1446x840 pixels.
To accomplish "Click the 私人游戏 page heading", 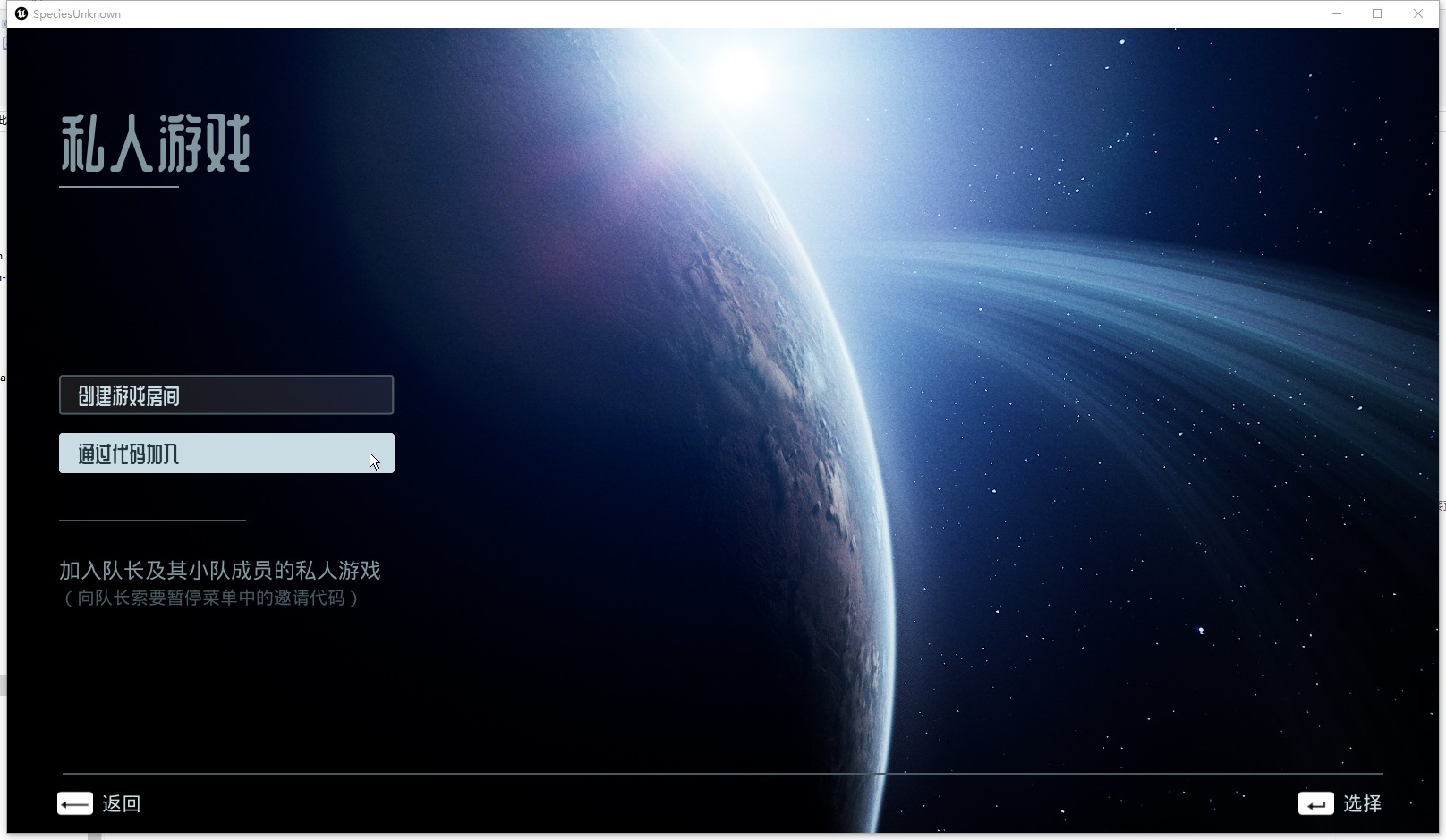I will click(x=156, y=143).
